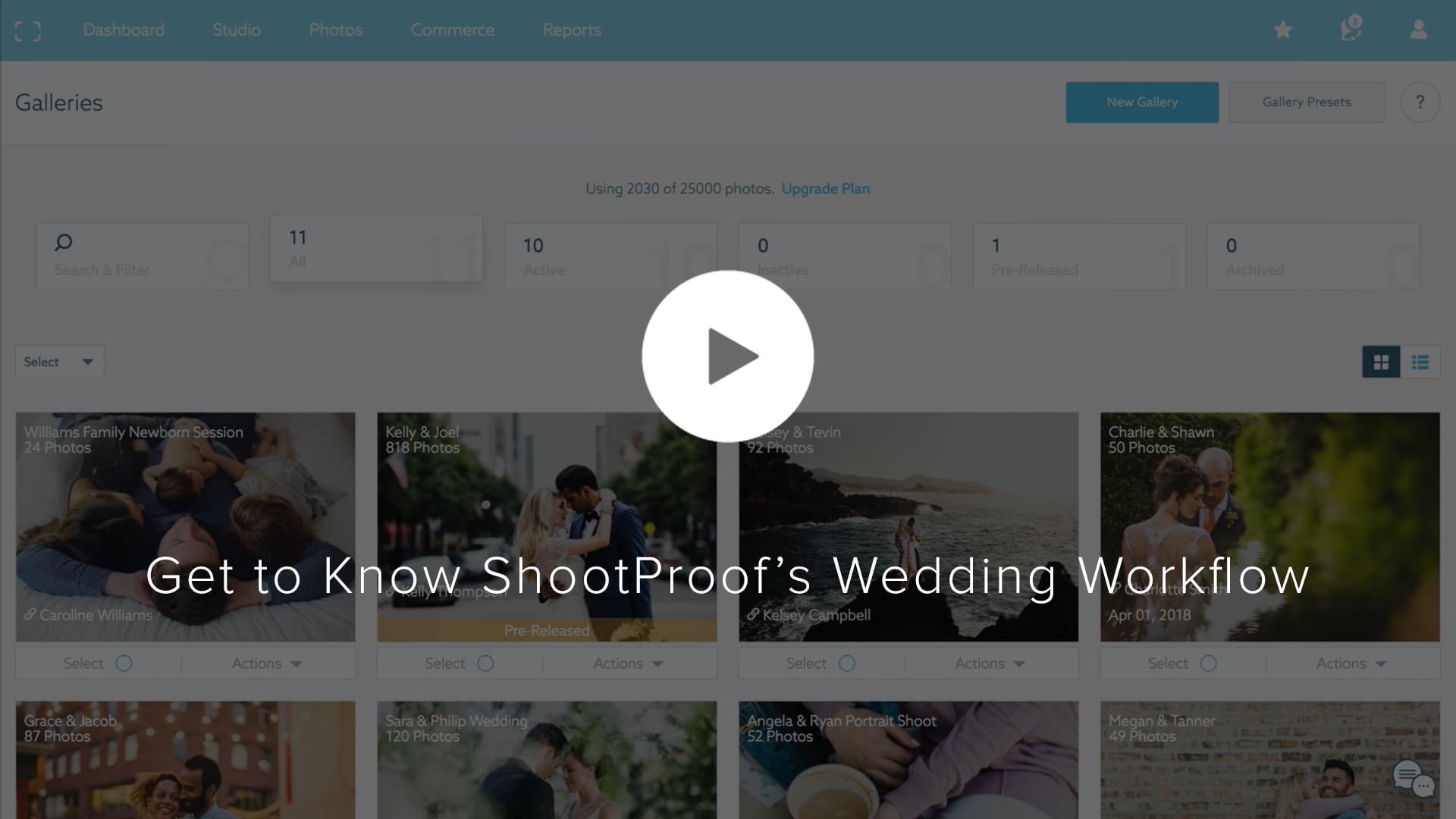Click the Search & Filter magnifier icon
Viewport: 1456px width, 819px height.
62,244
